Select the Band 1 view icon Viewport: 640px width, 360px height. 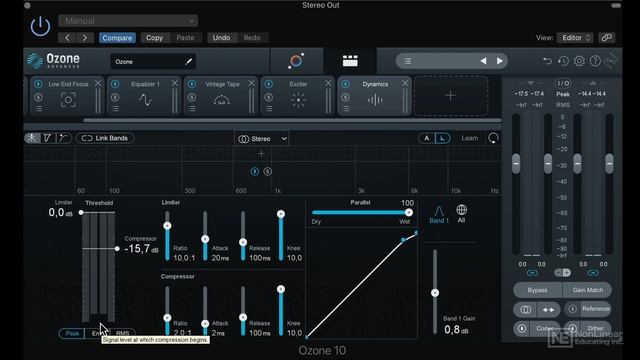click(x=439, y=215)
